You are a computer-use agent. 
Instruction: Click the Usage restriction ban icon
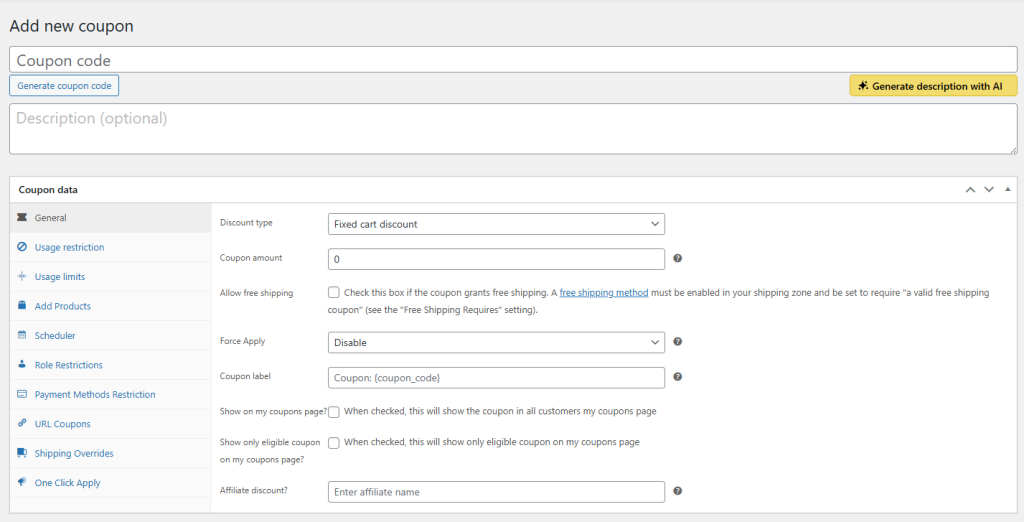22,247
